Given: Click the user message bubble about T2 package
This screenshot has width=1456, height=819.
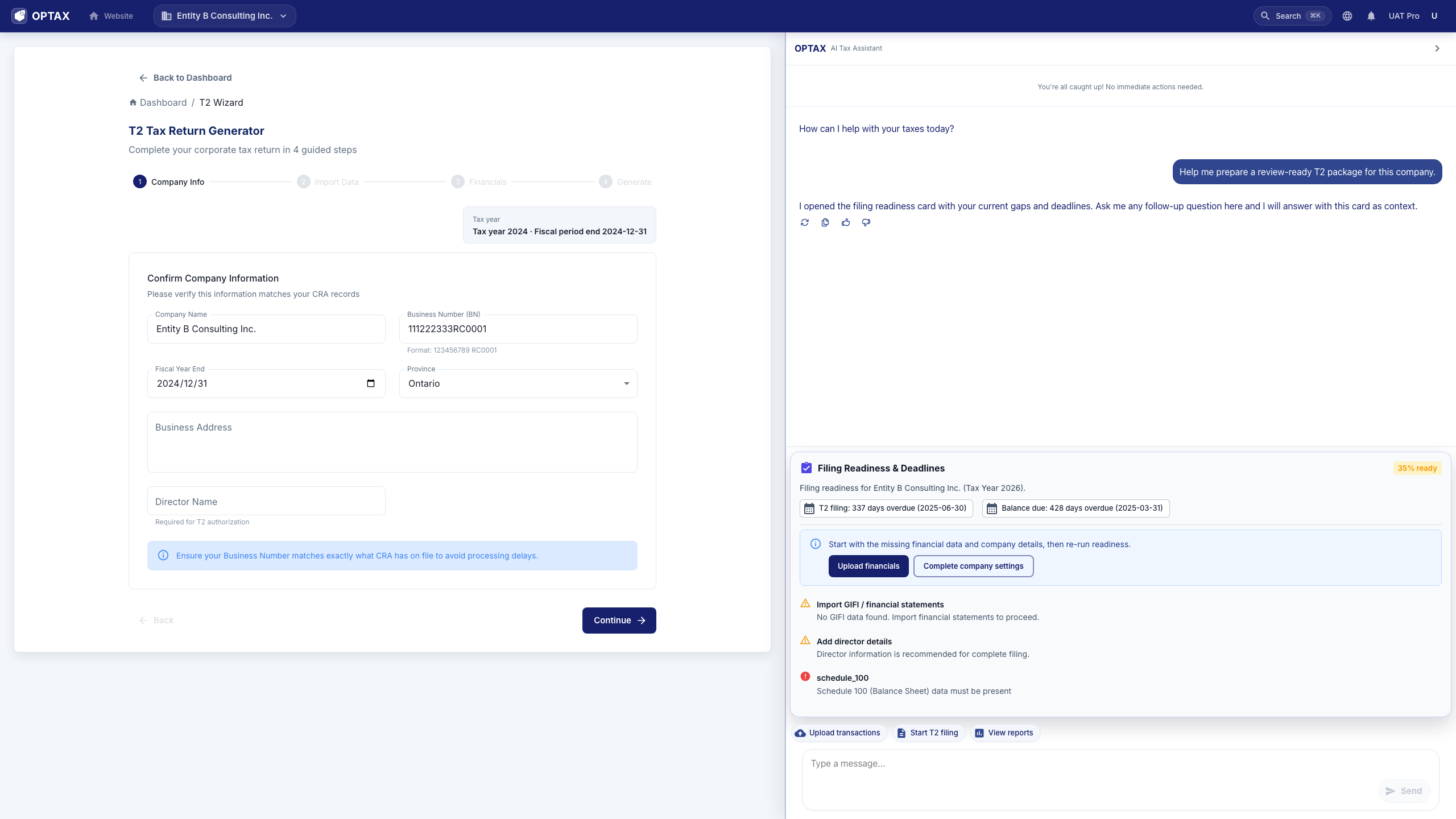Looking at the screenshot, I should click(x=1307, y=172).
